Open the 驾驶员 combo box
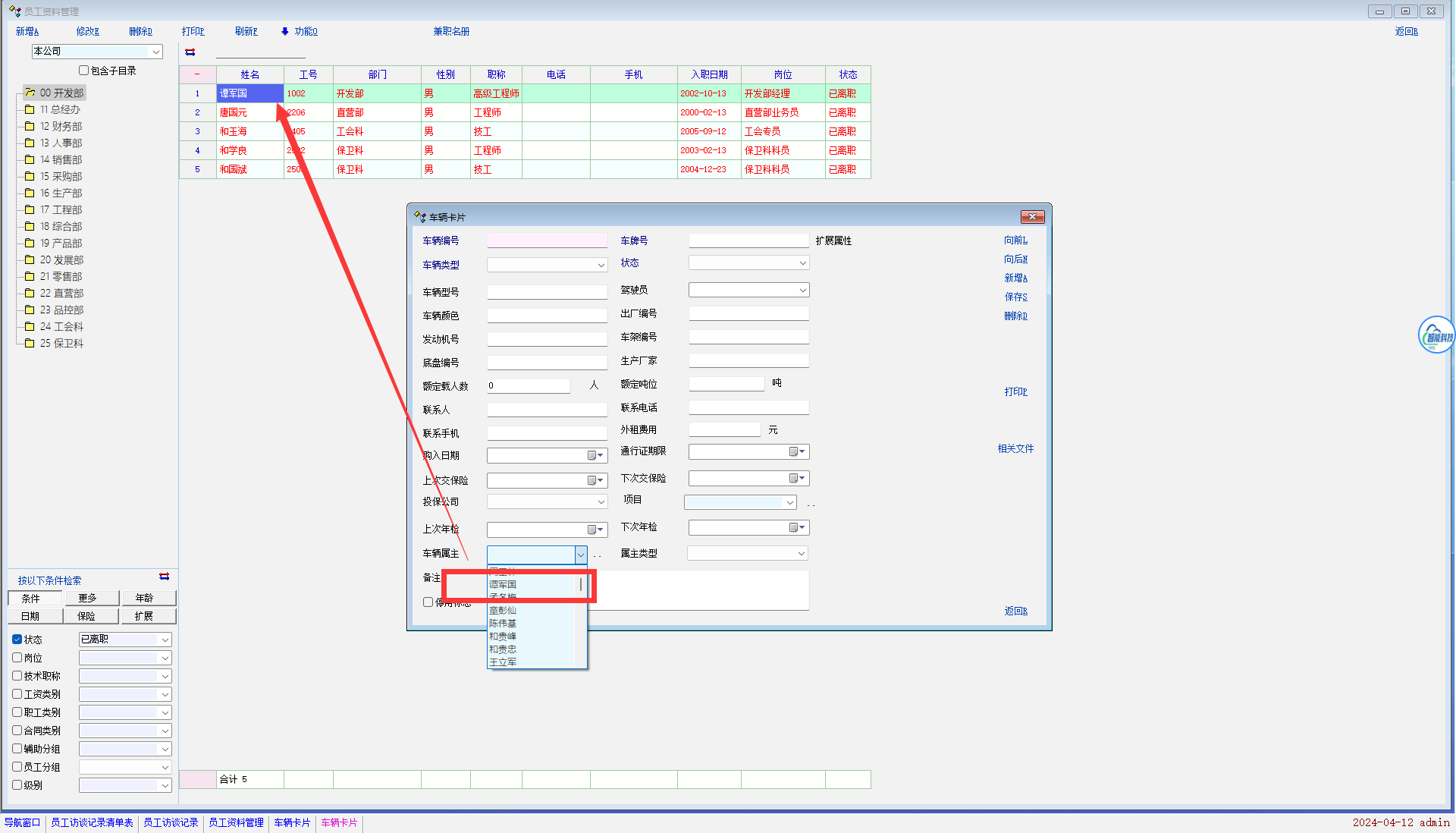The height and width of the screenshot is (833, 1456). [x=802, y=291]
